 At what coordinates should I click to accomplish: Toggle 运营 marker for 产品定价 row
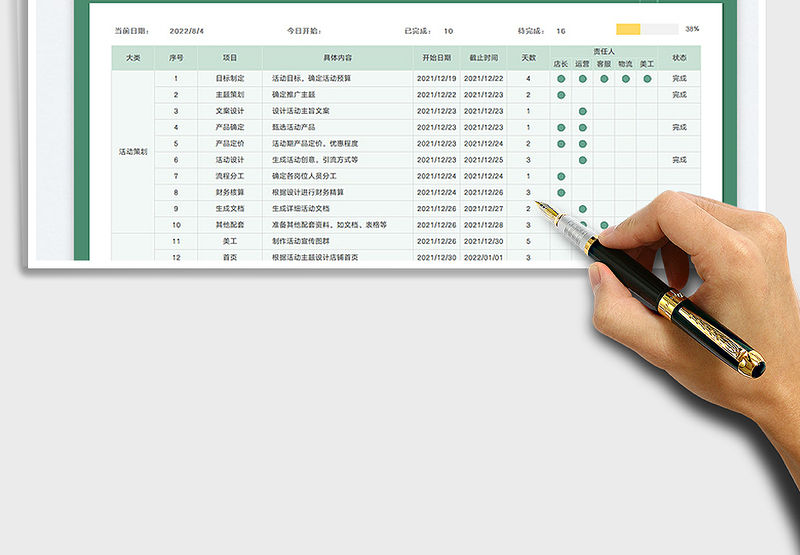point(583,143)
